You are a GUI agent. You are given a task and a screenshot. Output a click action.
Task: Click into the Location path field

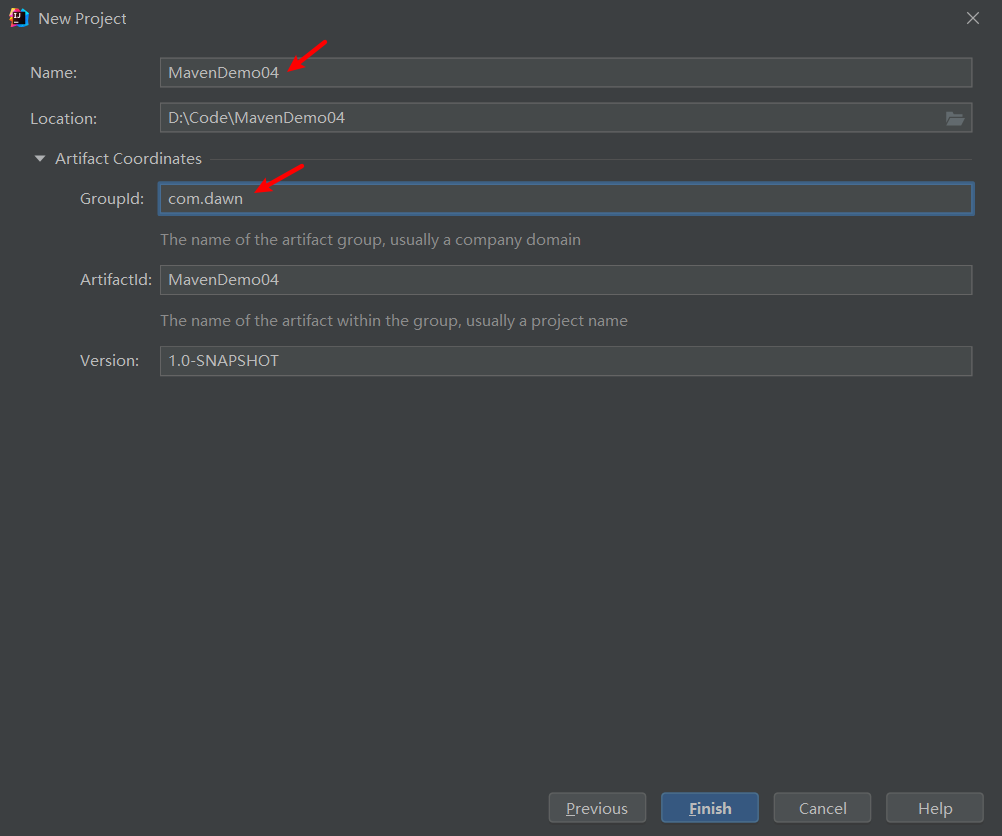click(x=550, y=118)
